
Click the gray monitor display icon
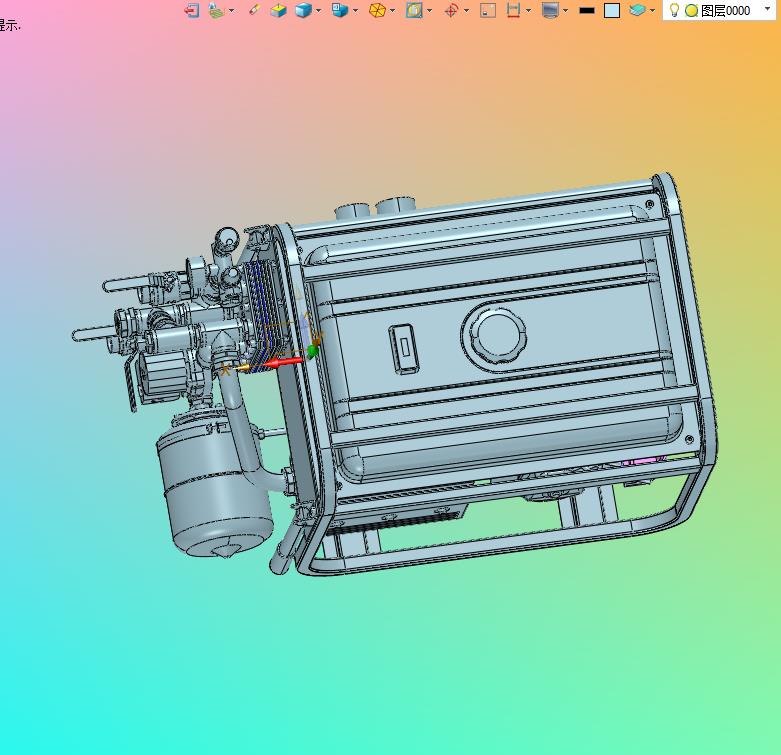click(550, 10)
